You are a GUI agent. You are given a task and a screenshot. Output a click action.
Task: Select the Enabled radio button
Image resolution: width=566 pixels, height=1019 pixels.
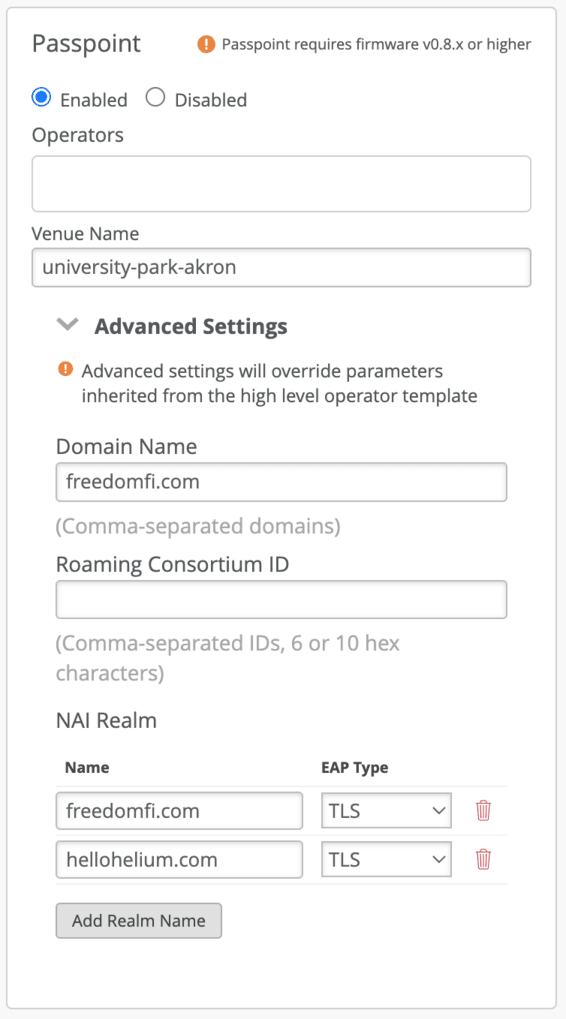[41, 99]
